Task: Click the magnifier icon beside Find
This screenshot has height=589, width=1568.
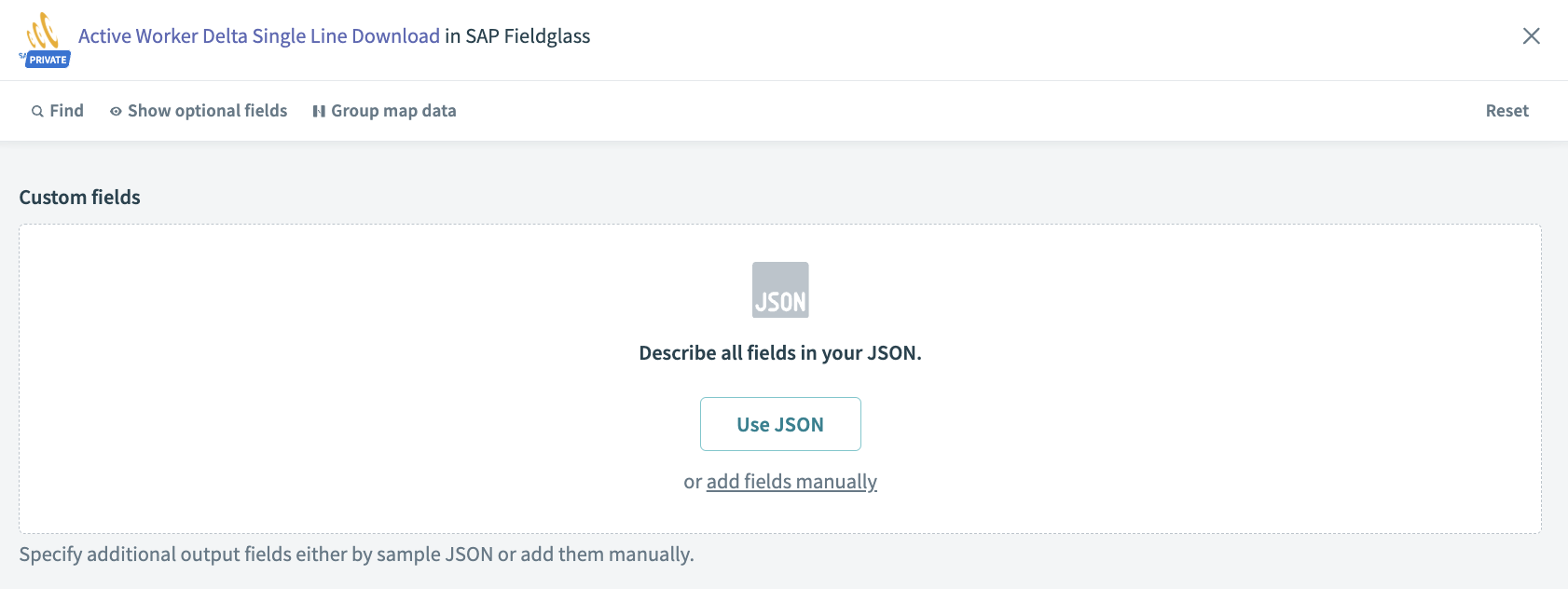Action: click(x=37, y=111)
